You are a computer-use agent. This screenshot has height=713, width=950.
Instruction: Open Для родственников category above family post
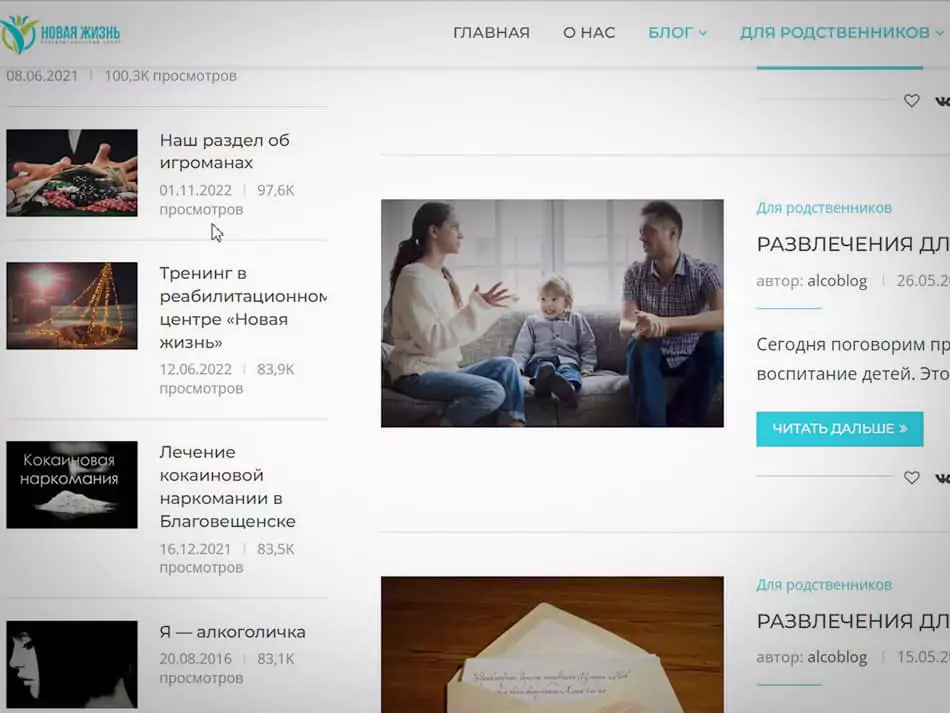point(823,208)
